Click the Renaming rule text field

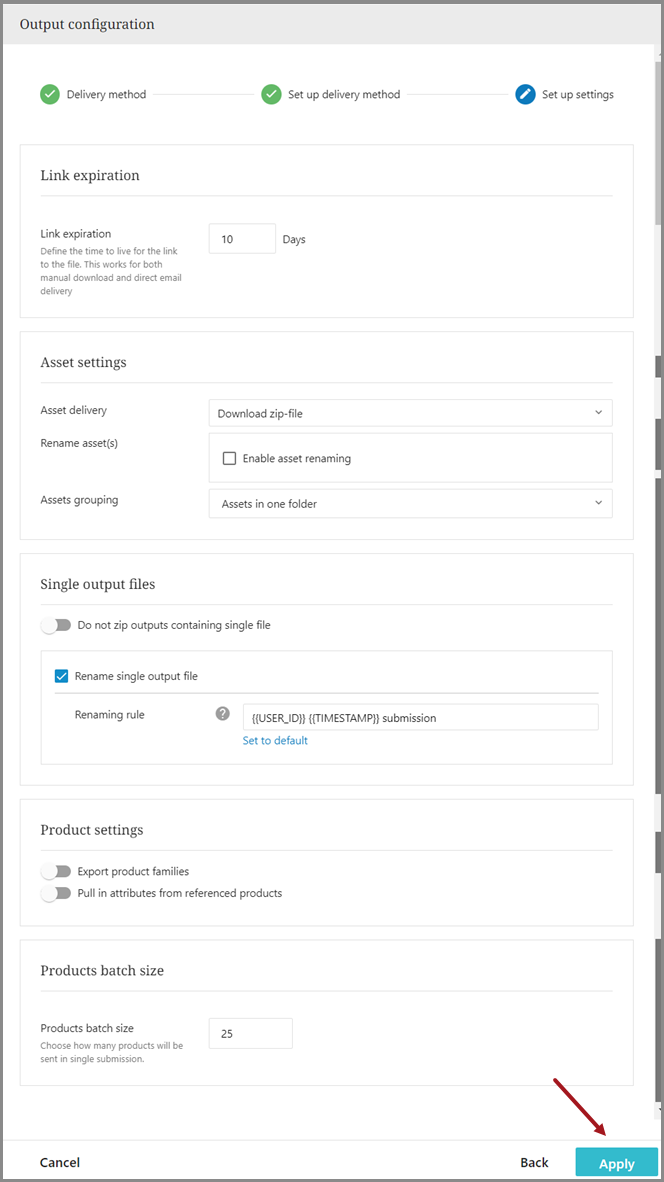tap(420, 717)
